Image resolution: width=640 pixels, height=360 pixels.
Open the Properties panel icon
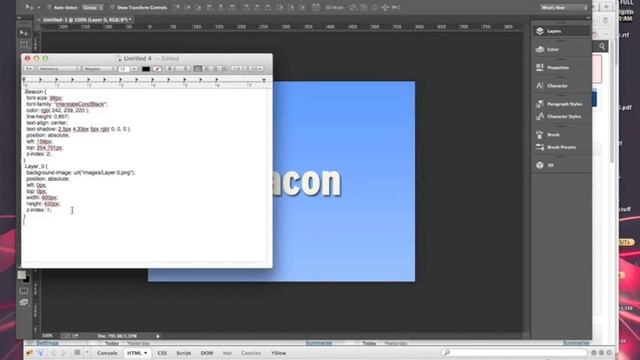pyautogui.click(x=540, y=67)
